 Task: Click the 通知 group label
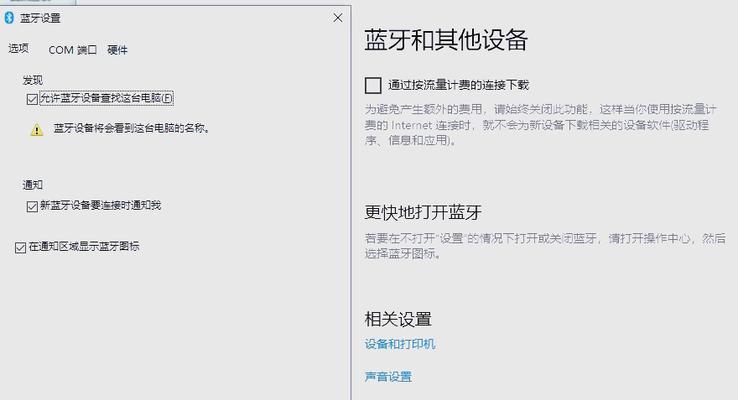click(x=32, y=185)
